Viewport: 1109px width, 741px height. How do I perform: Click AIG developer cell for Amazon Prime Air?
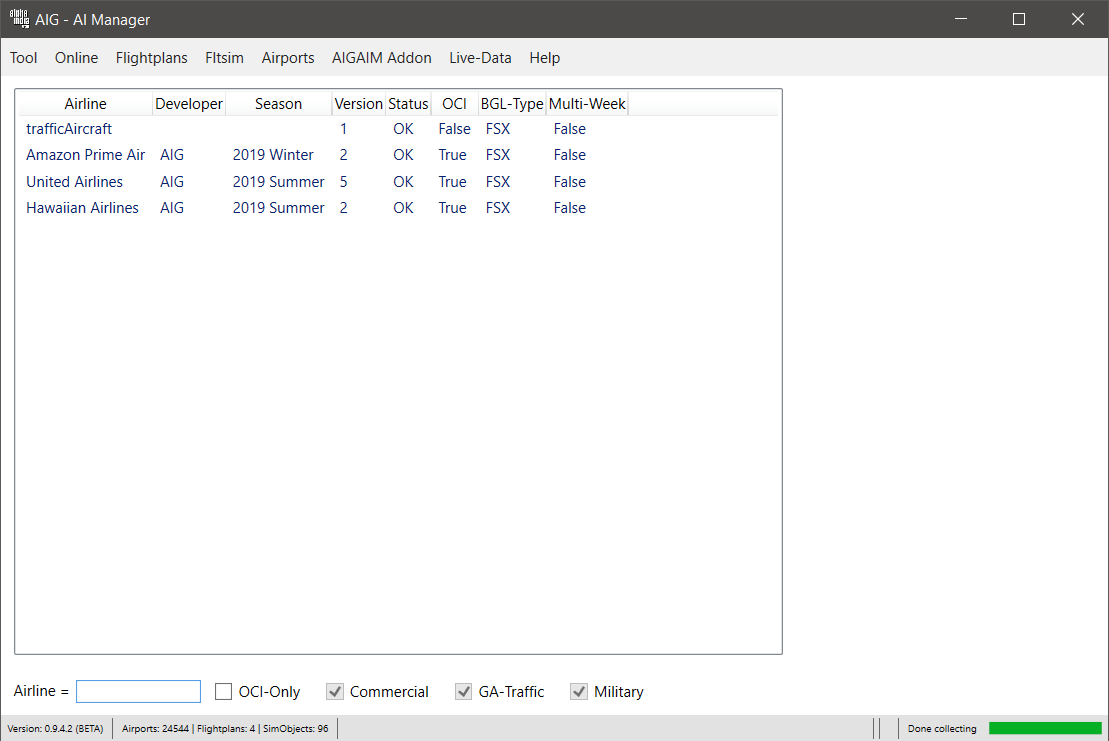point(172,155)
